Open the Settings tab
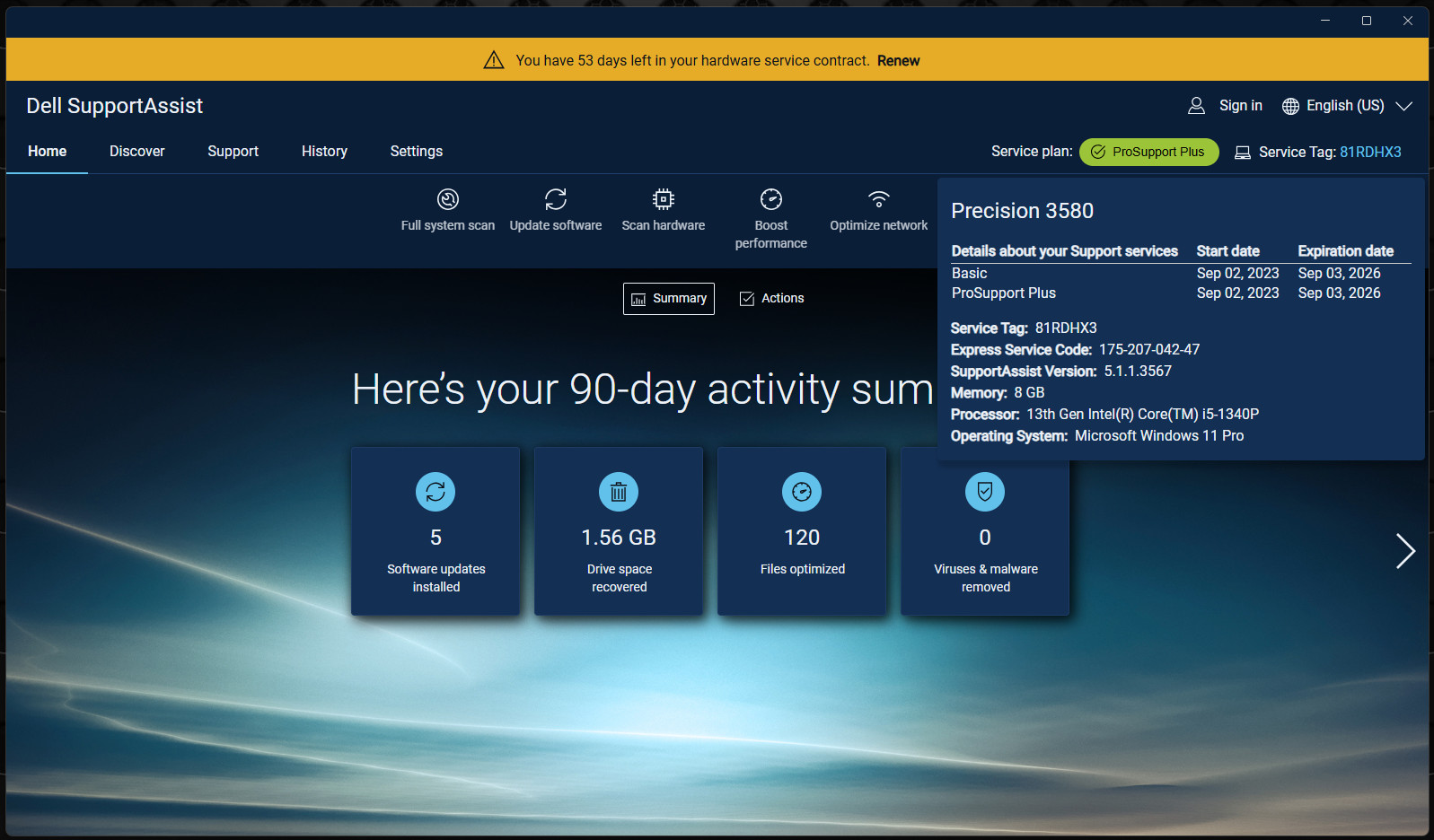The height and width of the screenshot is (840, 1434). pos(417,152)
